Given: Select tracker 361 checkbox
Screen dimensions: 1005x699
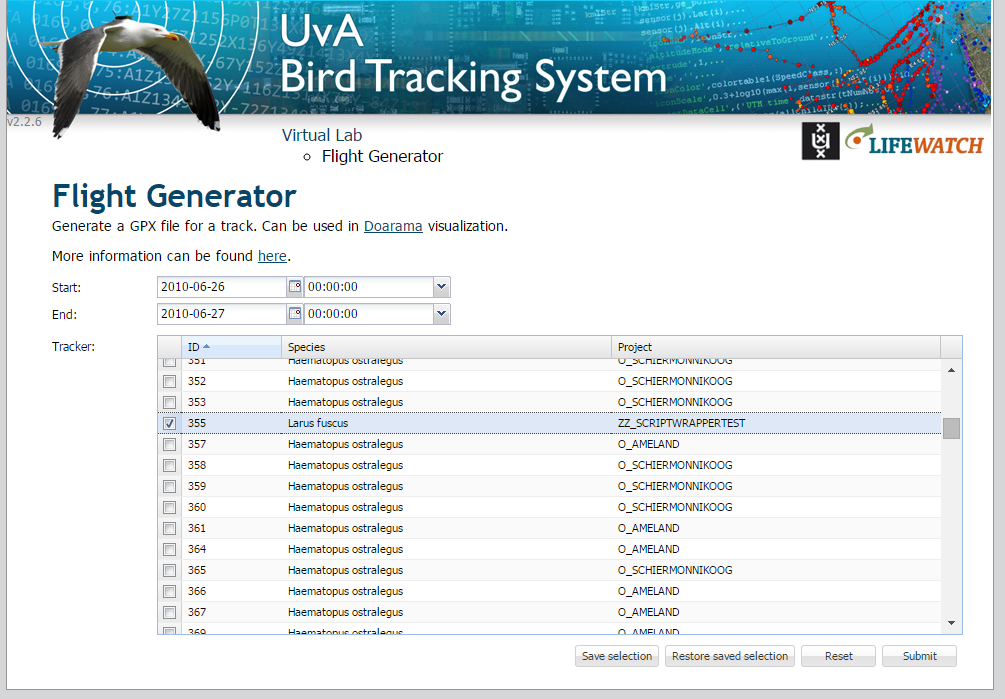Looking at the screenshot, I should 170,529.
